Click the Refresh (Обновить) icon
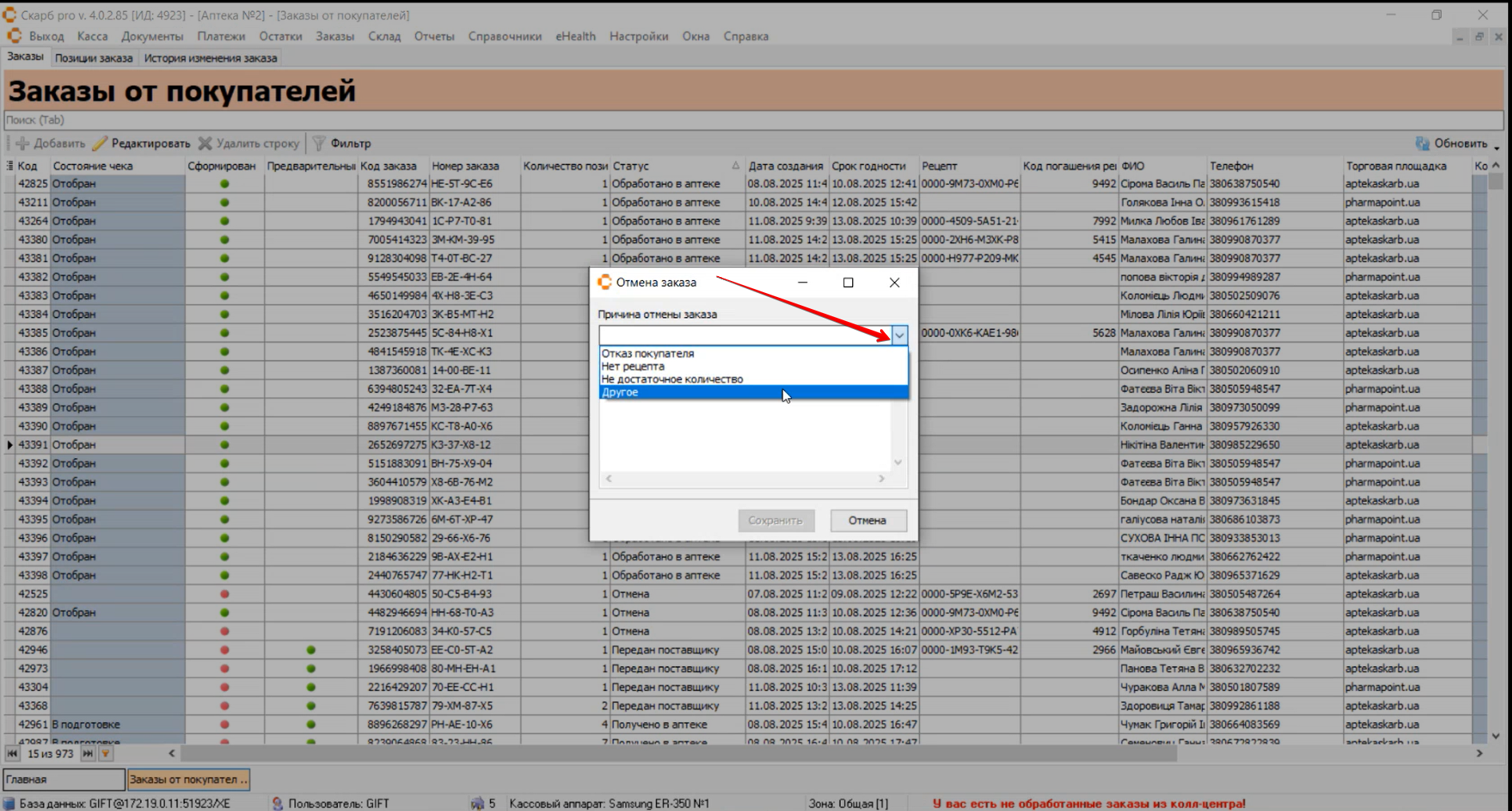Screen dimensions: 1512x811 pyautogui.click(x=1422, y=143)
